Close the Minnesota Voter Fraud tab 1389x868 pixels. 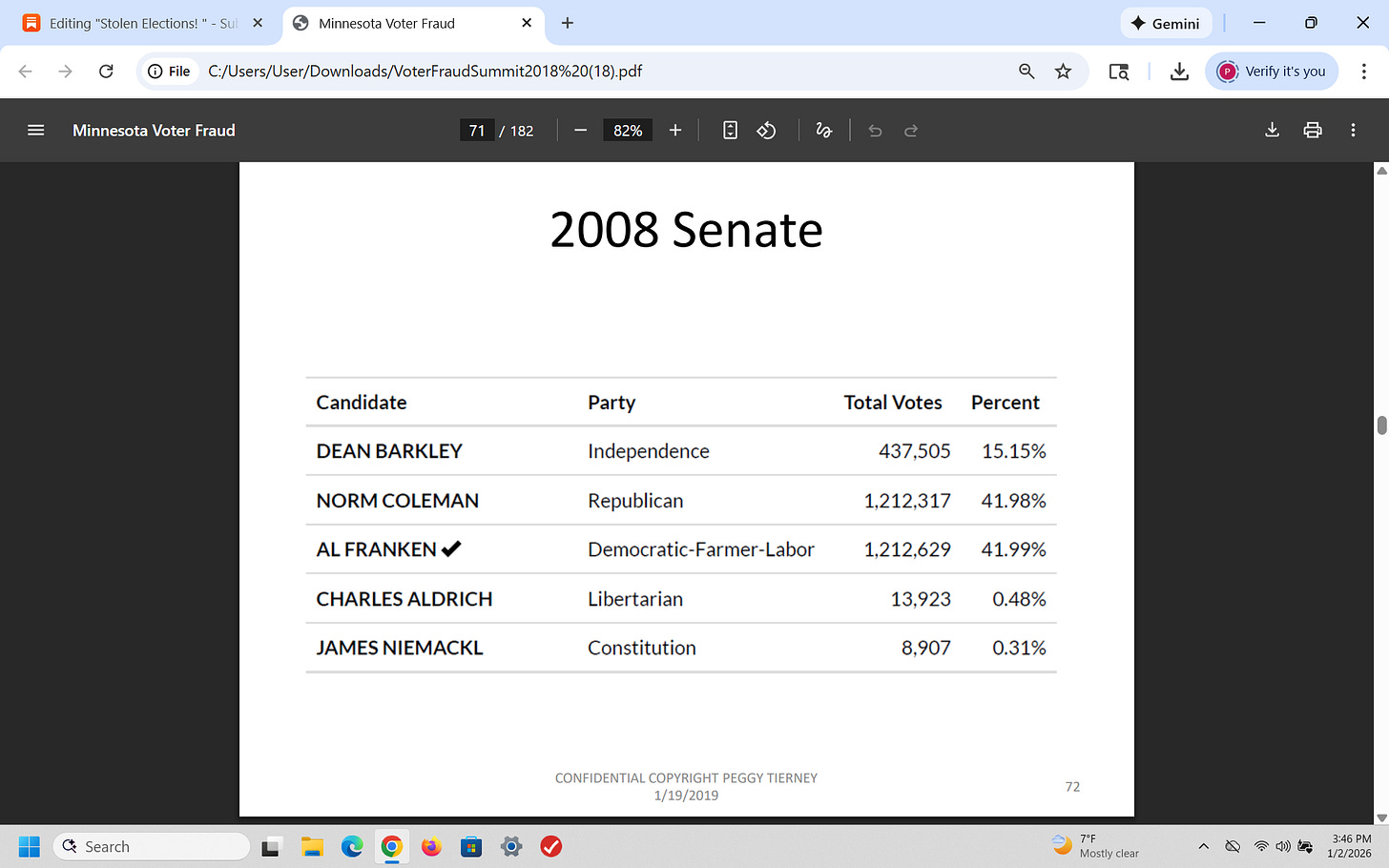[x=527, y=23]
